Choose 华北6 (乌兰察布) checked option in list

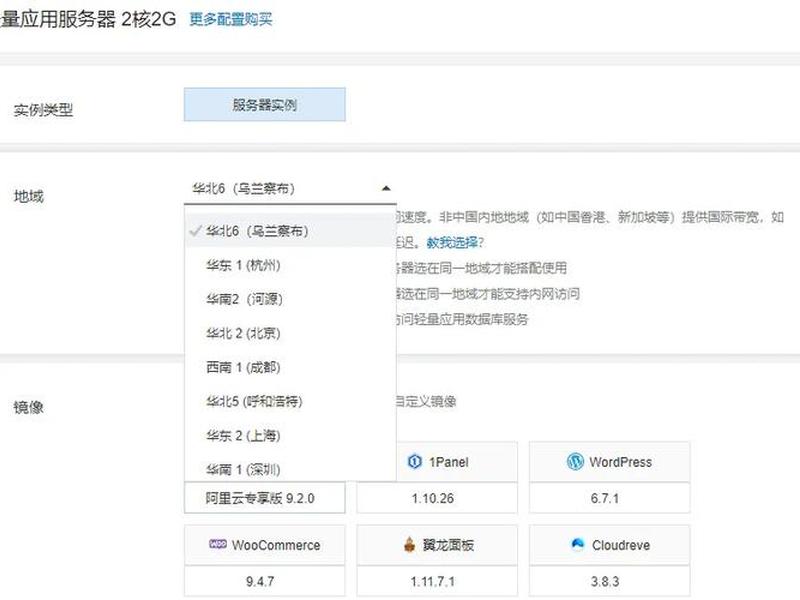[x=290, y=231]
